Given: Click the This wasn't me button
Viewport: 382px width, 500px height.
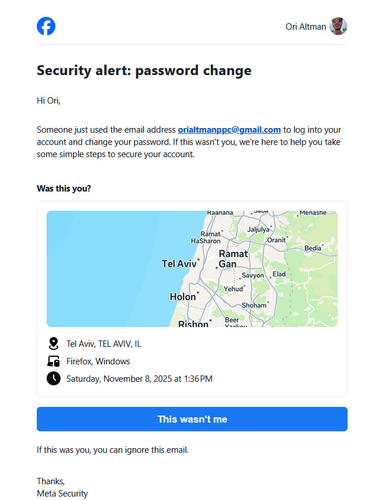Looking at the screenshot, I should (192, 419).
